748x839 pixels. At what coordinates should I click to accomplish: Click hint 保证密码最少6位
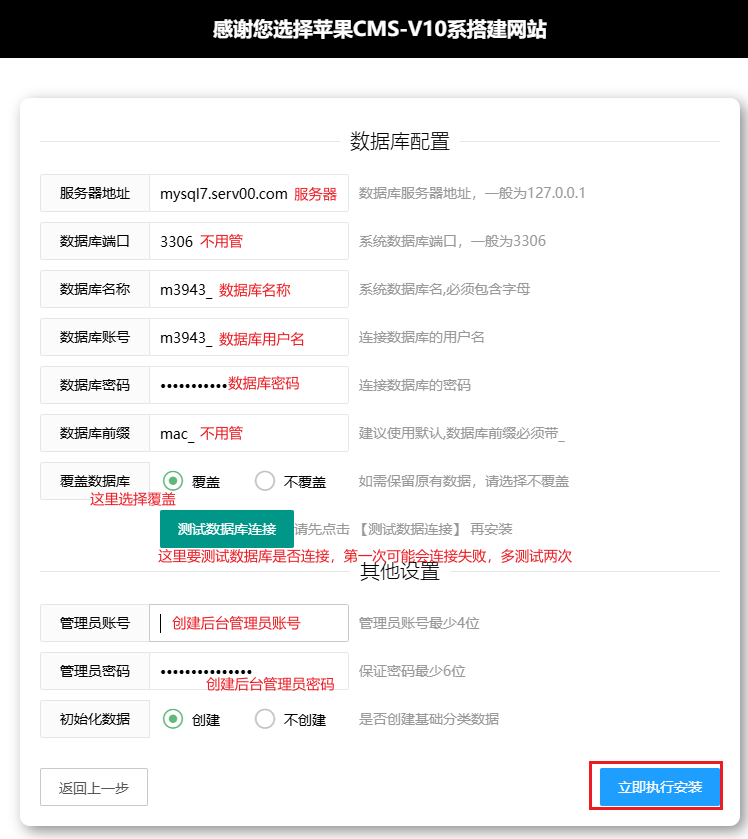click(x=411, y=671)
